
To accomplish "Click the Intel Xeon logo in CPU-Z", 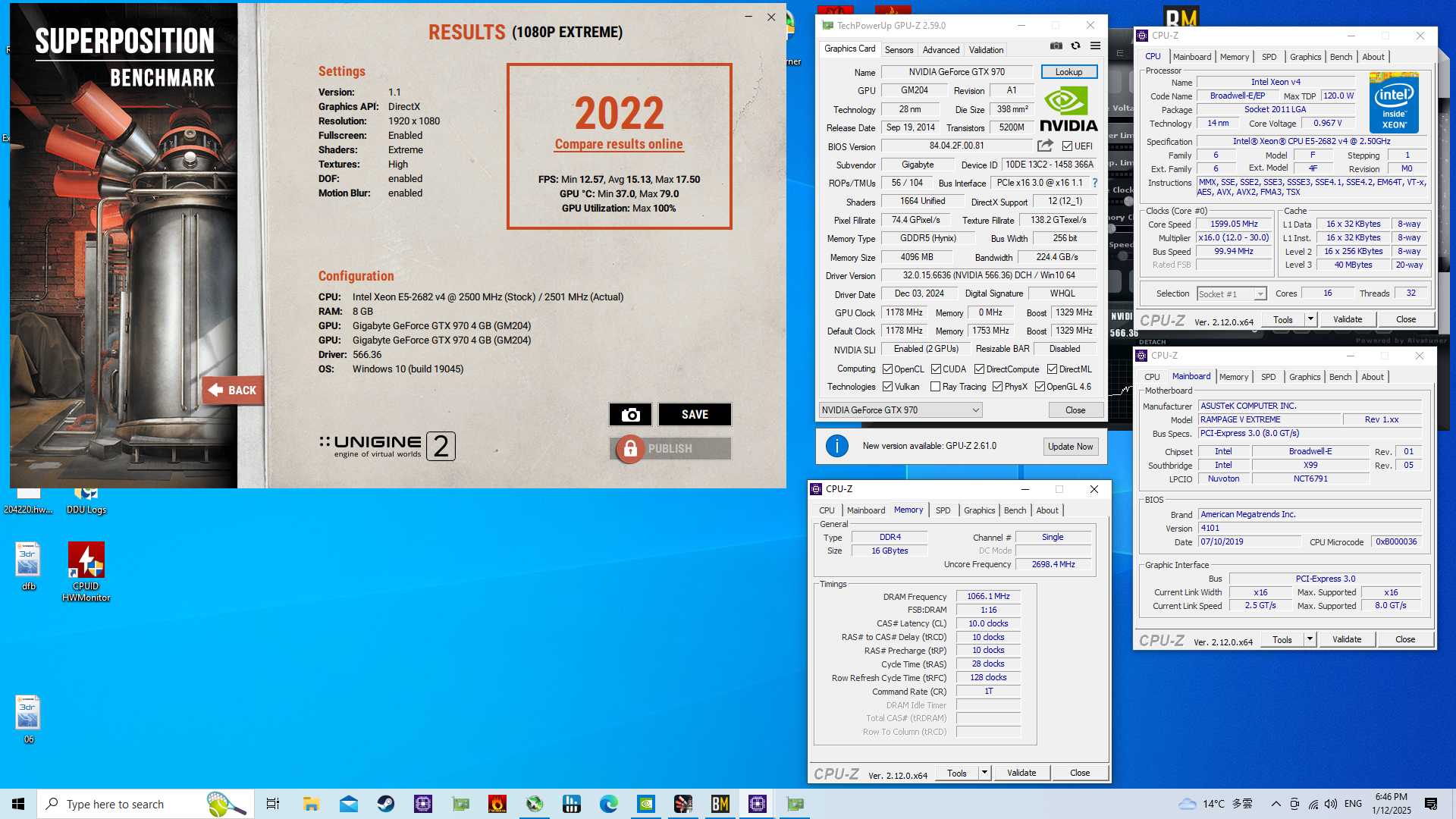I will (1394, 103).
